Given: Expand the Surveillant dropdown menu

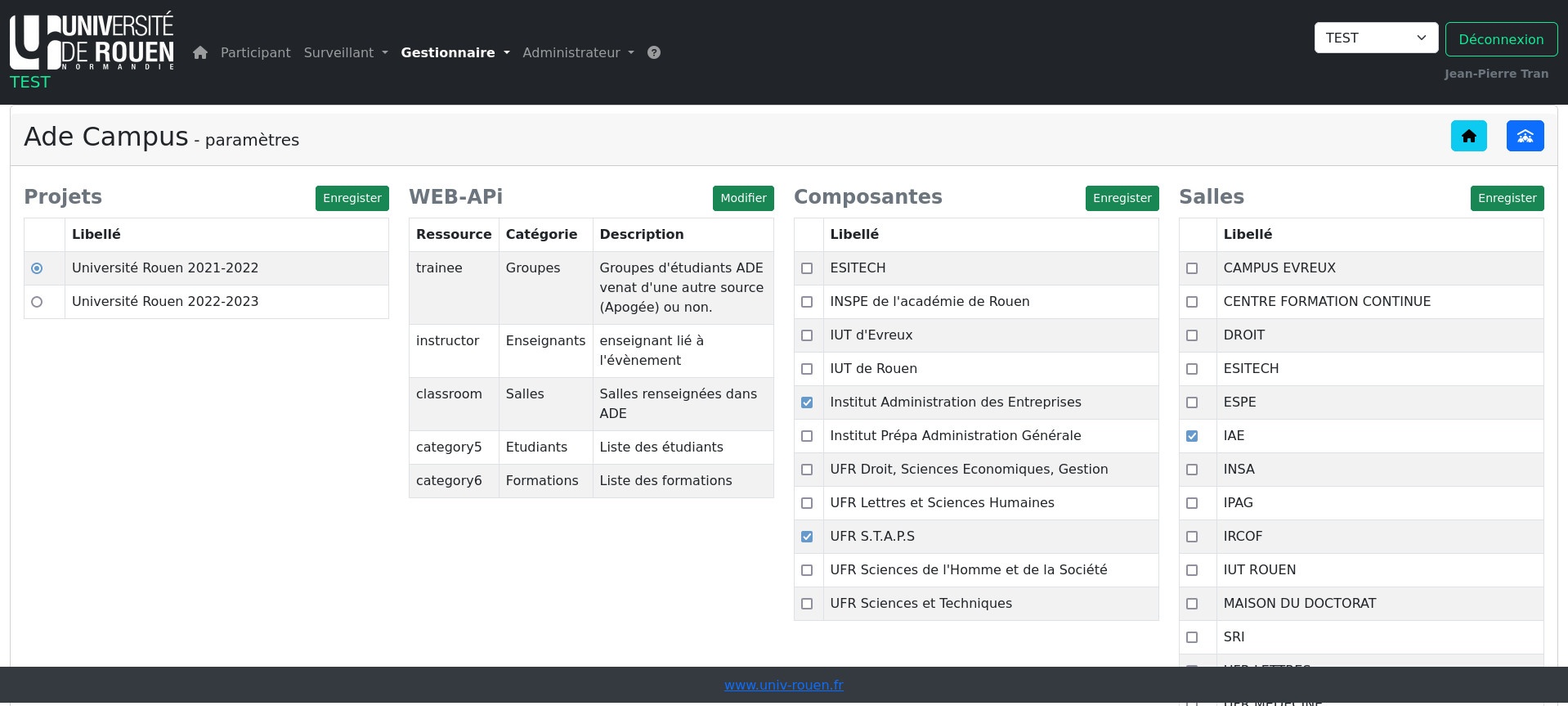Looking at the screenshot, I should point(345,52).
